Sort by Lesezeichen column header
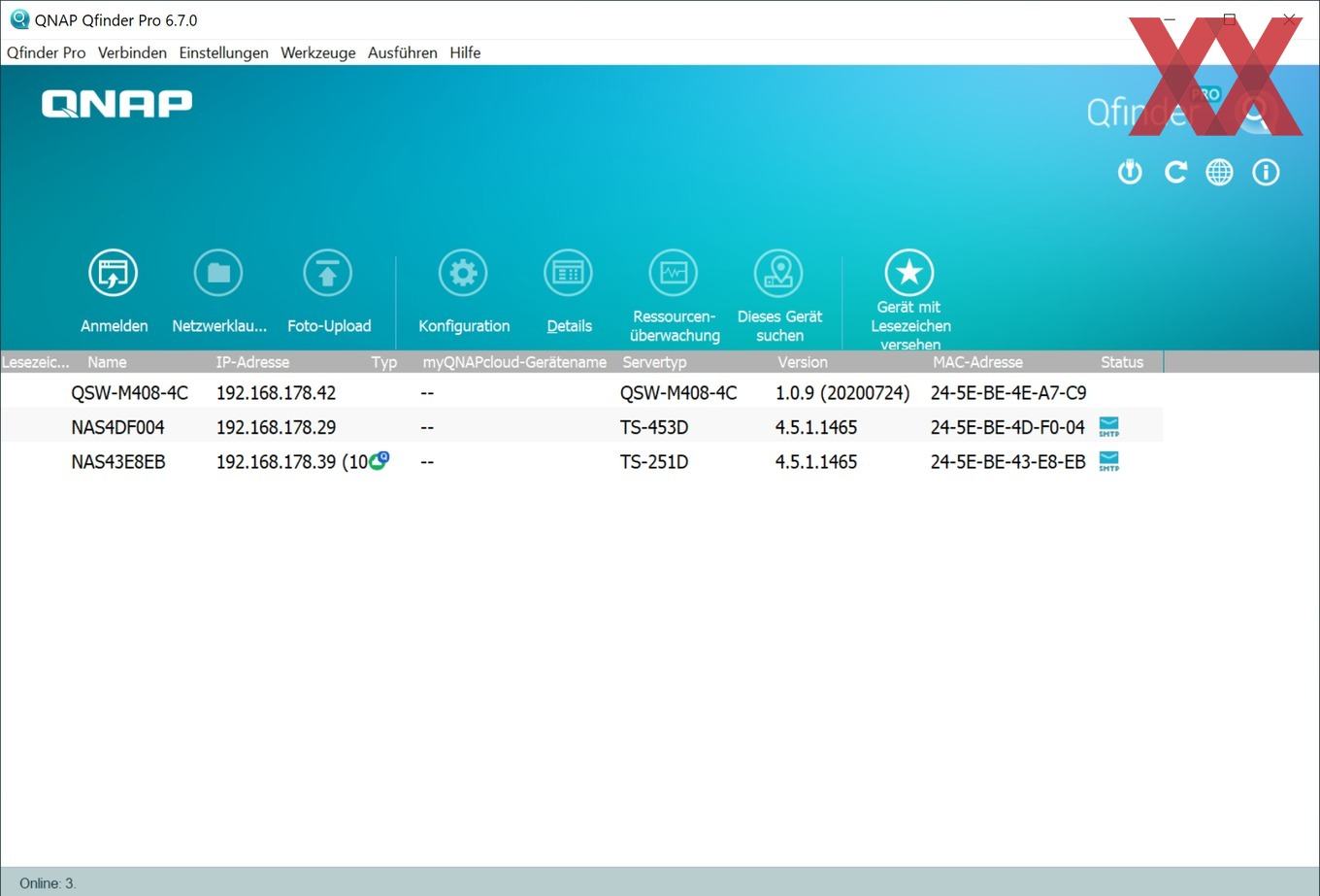This screenshot has height=896, width=1320. [x=36, y=362]
